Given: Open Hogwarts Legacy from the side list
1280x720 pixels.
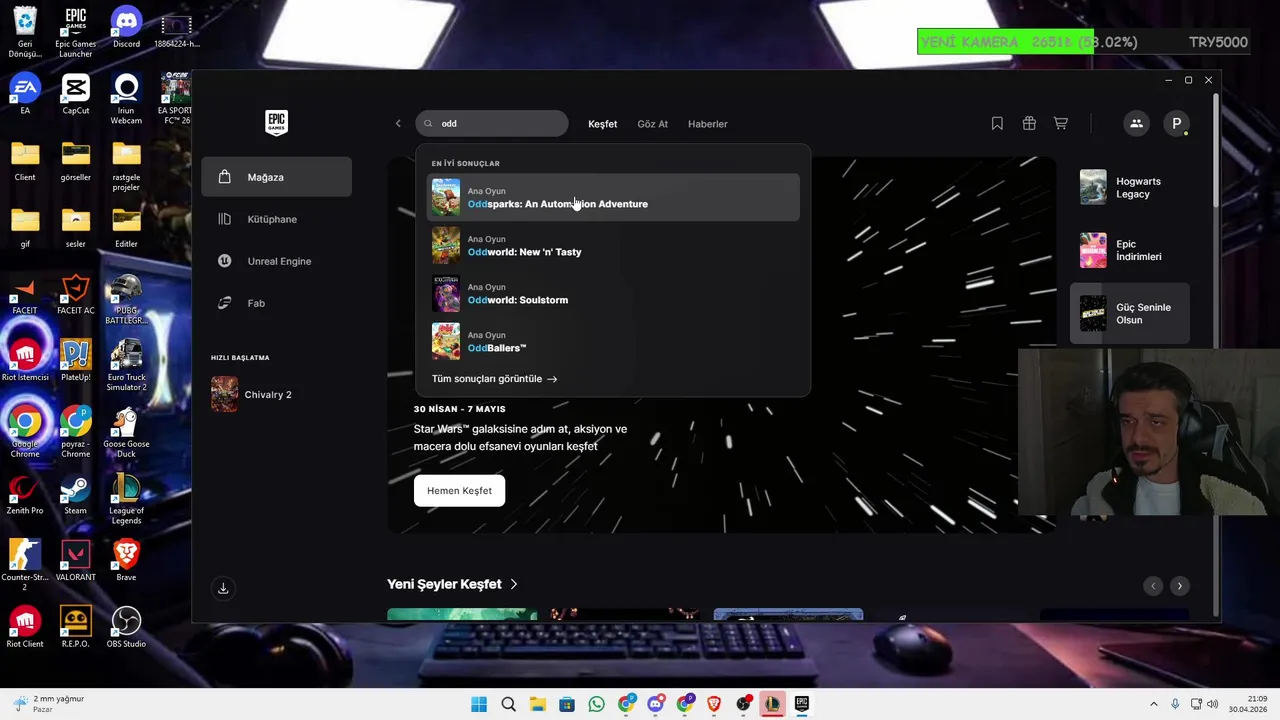Looking at the screenshot, I should tap(1130, 188).
